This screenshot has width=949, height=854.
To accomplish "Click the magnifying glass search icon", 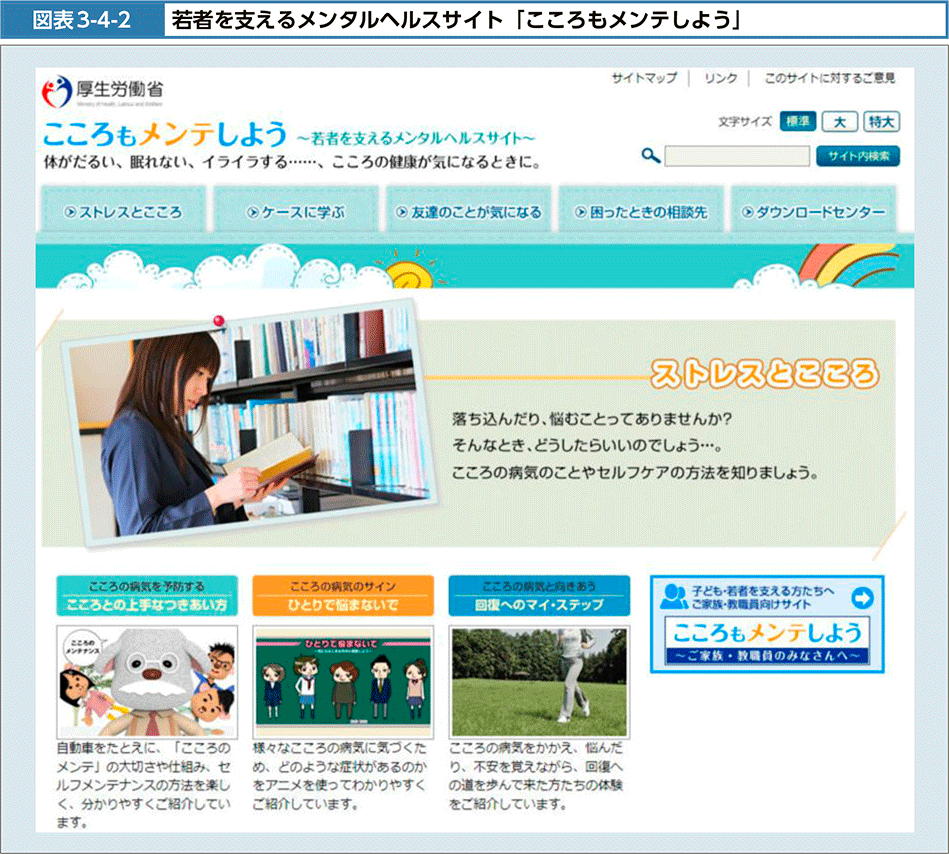I will (650, 156).
